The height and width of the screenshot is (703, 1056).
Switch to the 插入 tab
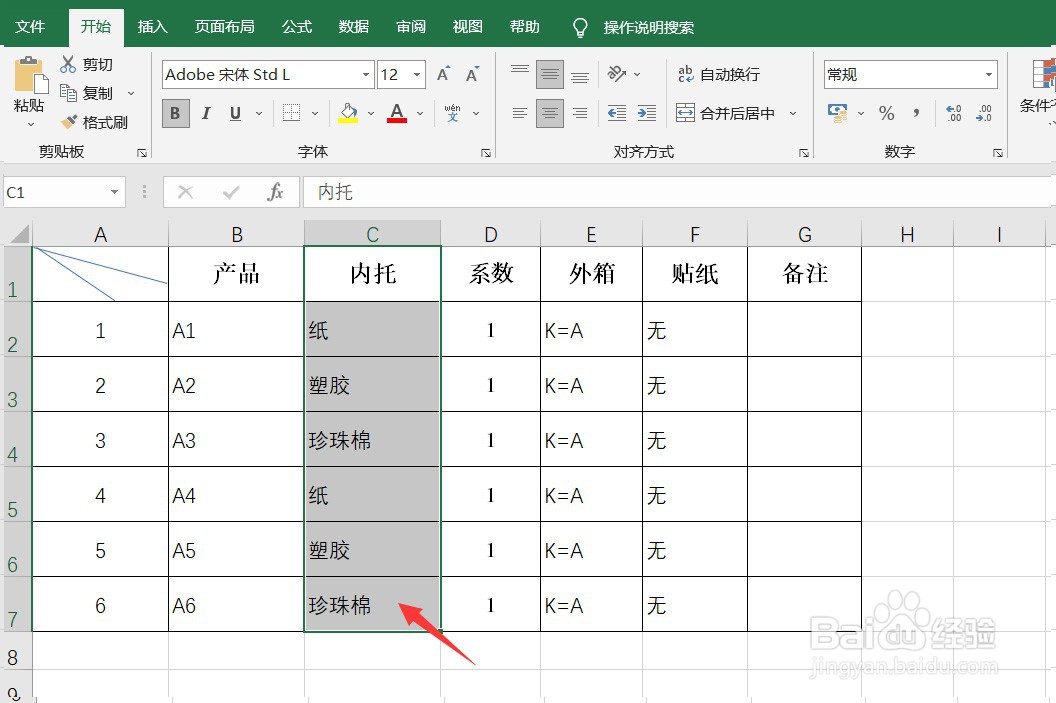tap(152, 27)
